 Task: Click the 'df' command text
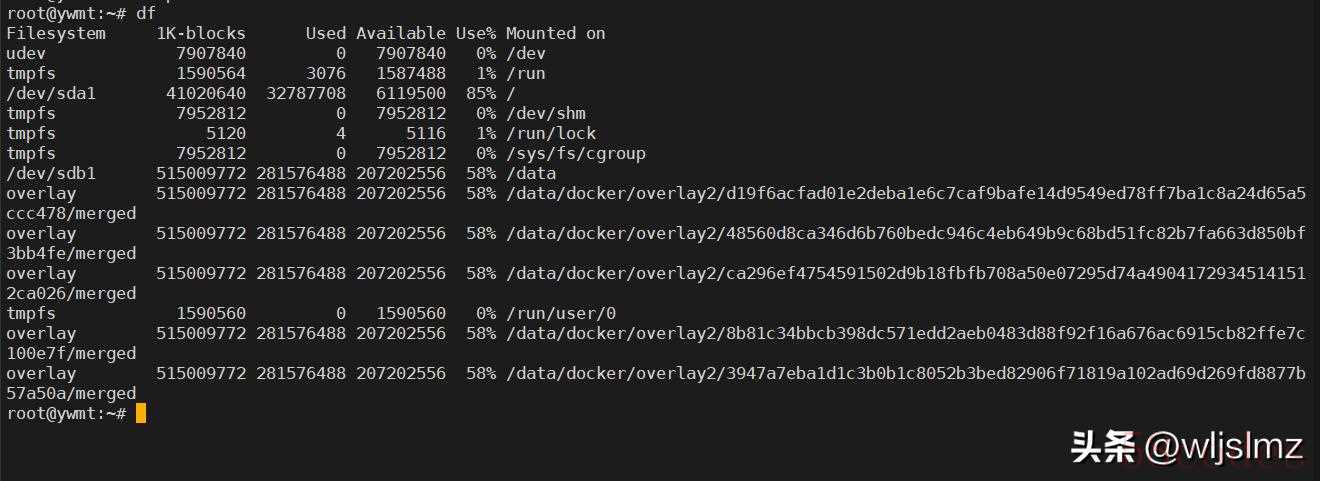click(x=146, y=13)
